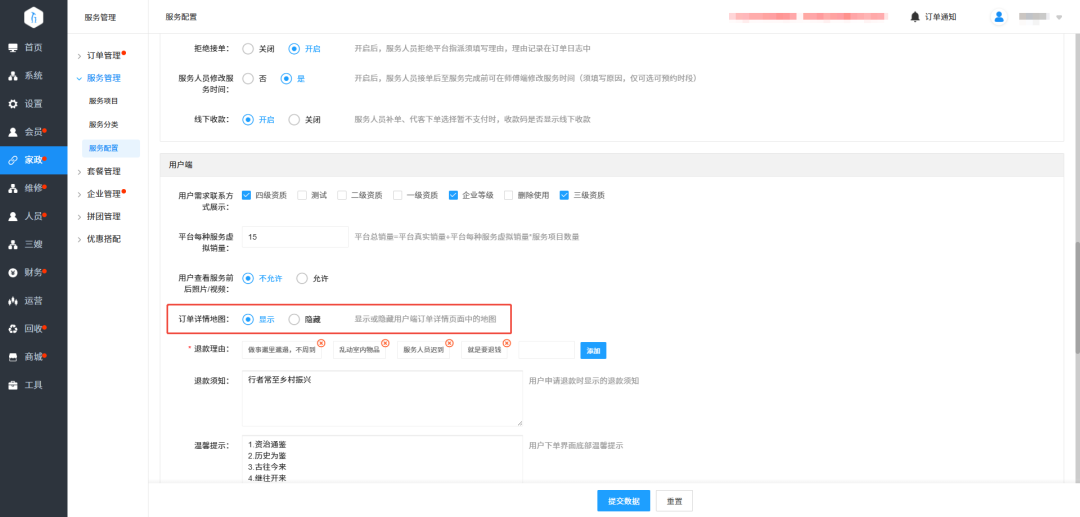Open 会员 member icon in sidebar

[12, 132]
